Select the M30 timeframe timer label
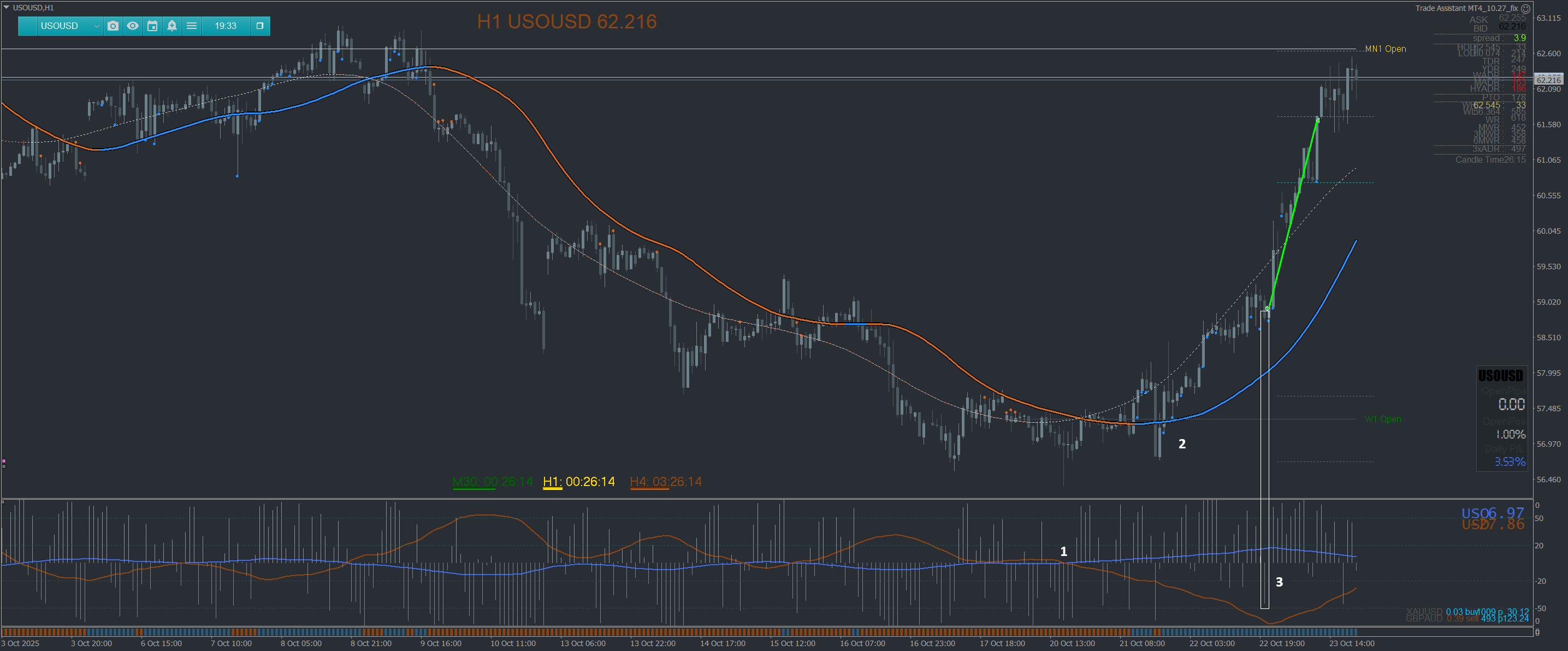 pyautogui.click(x=493, y=482)
